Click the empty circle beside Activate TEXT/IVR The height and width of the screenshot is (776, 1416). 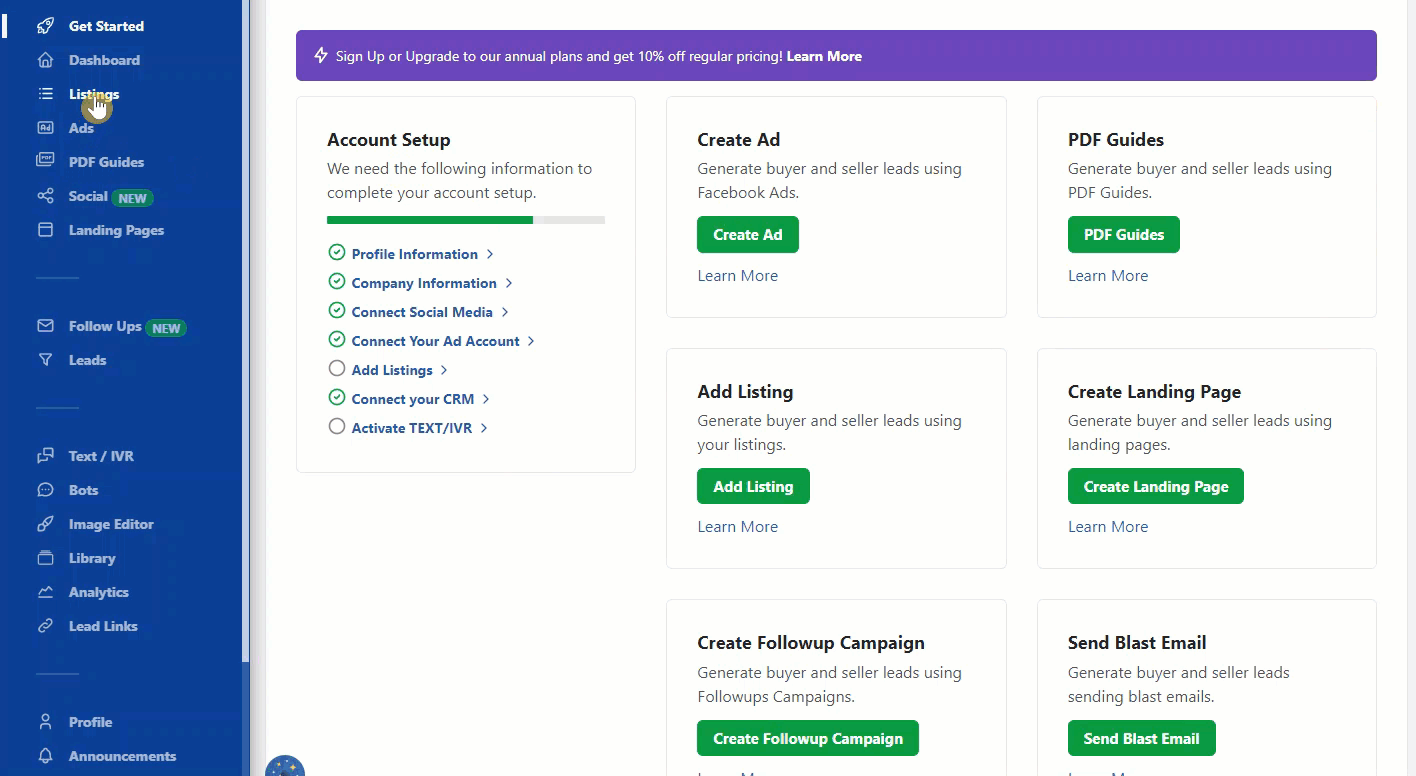coord(337,427)
